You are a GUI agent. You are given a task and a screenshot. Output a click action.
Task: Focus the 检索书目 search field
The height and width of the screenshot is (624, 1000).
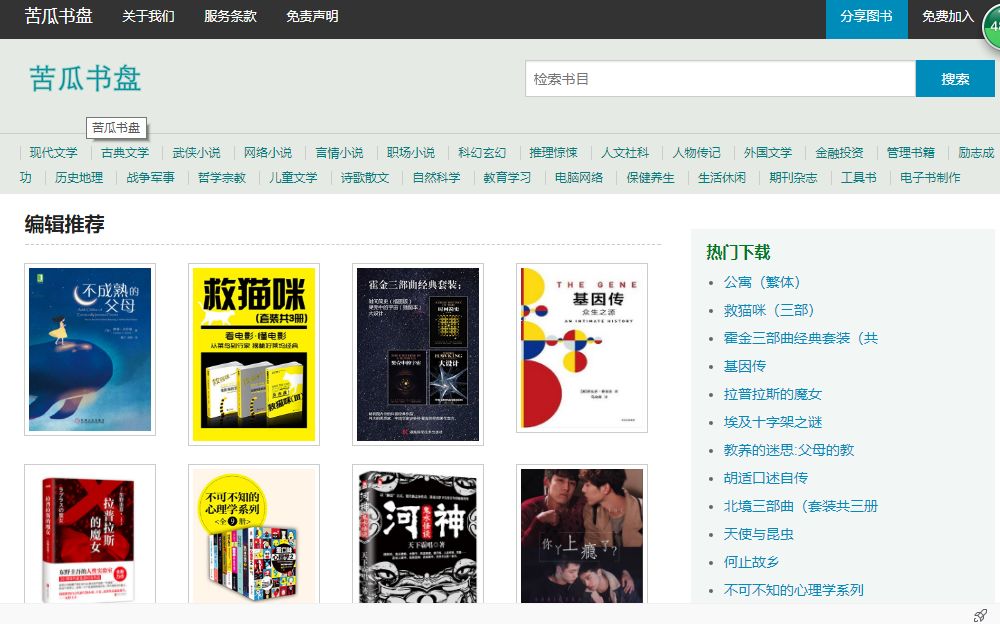point(720,79)
